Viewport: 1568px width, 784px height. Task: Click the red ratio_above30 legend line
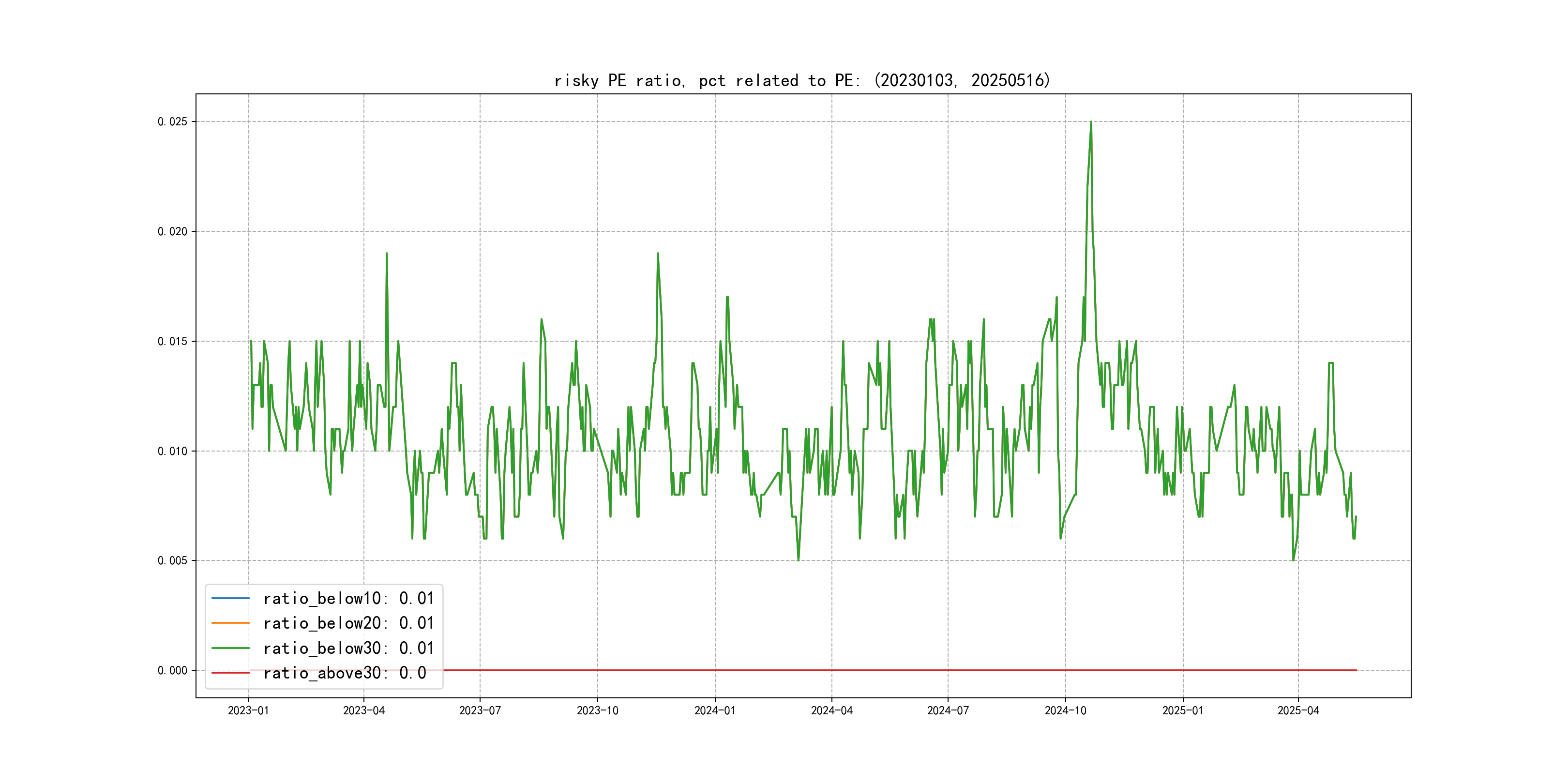pyautogui.click(x=230, y=673)
